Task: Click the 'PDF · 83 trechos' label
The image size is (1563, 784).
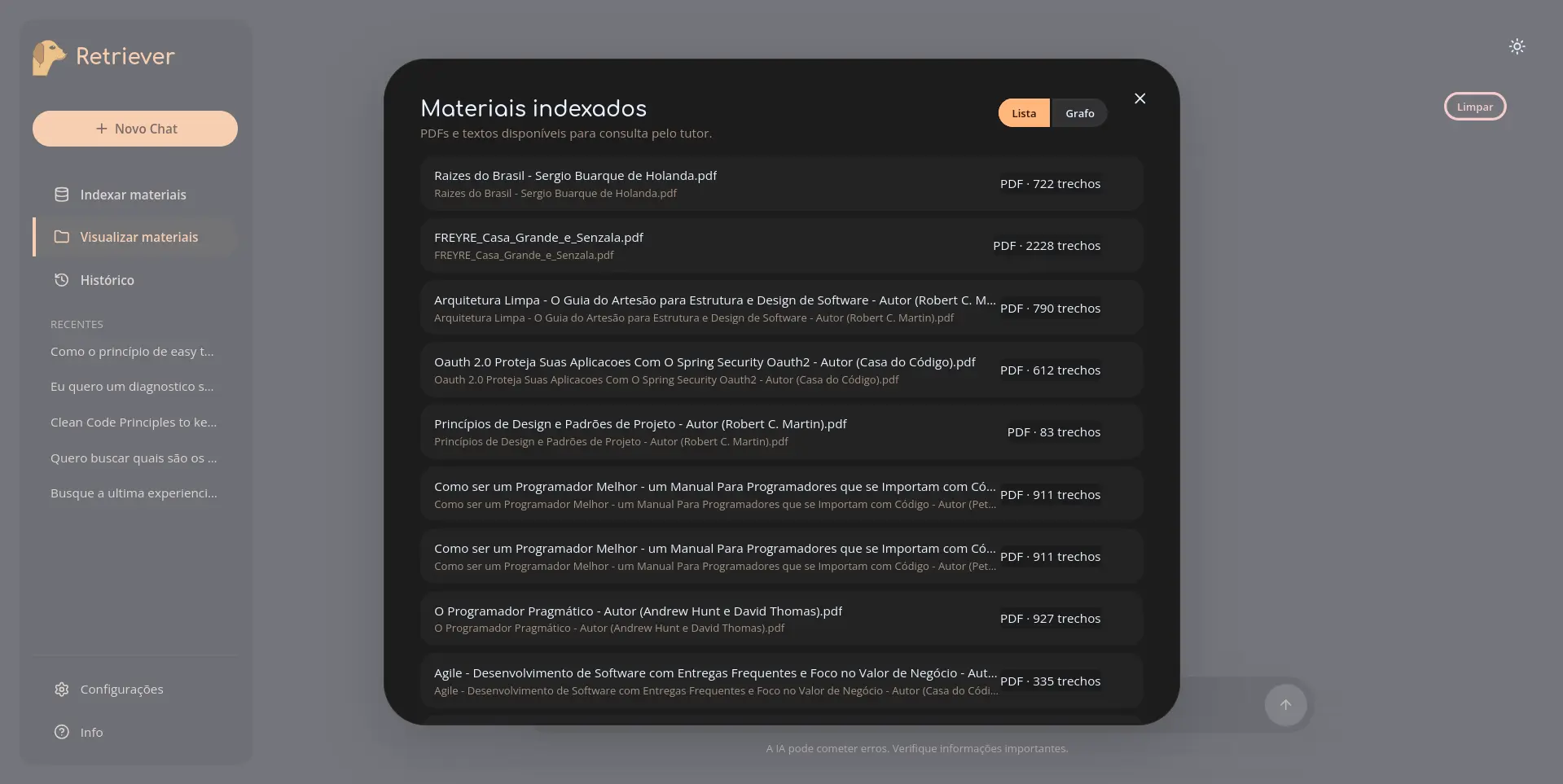Action: (1053, 432)
